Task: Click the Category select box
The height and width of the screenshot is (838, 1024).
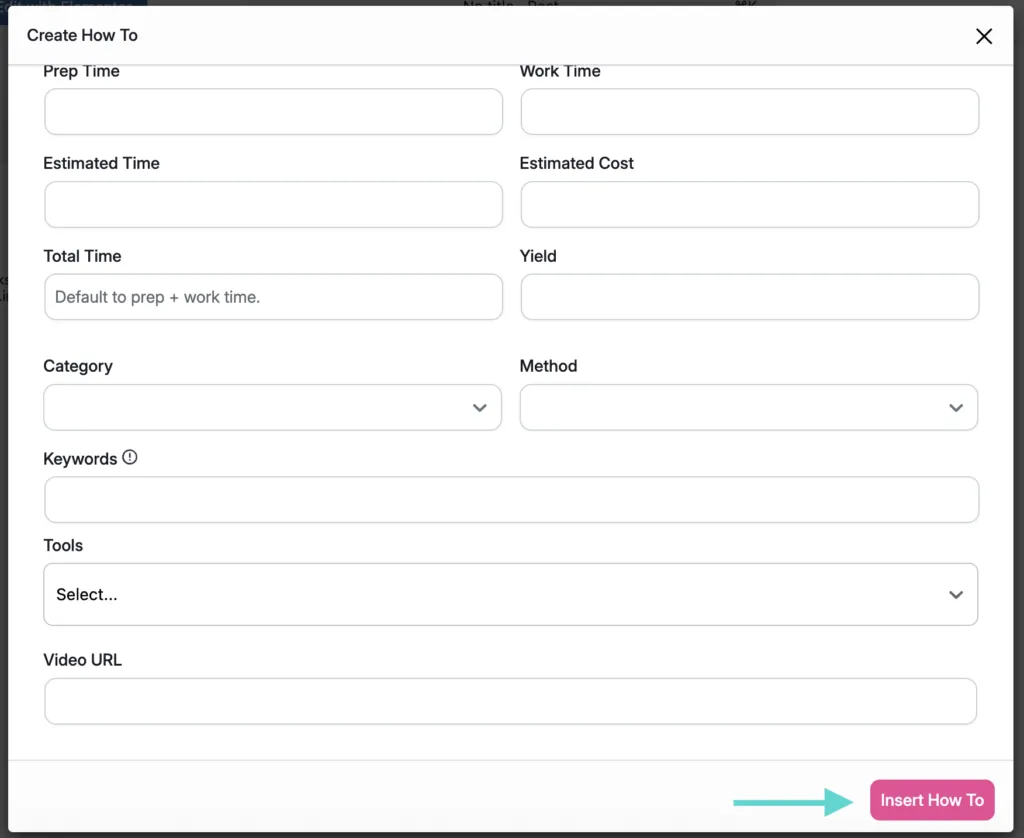Action: click(272, 408)
